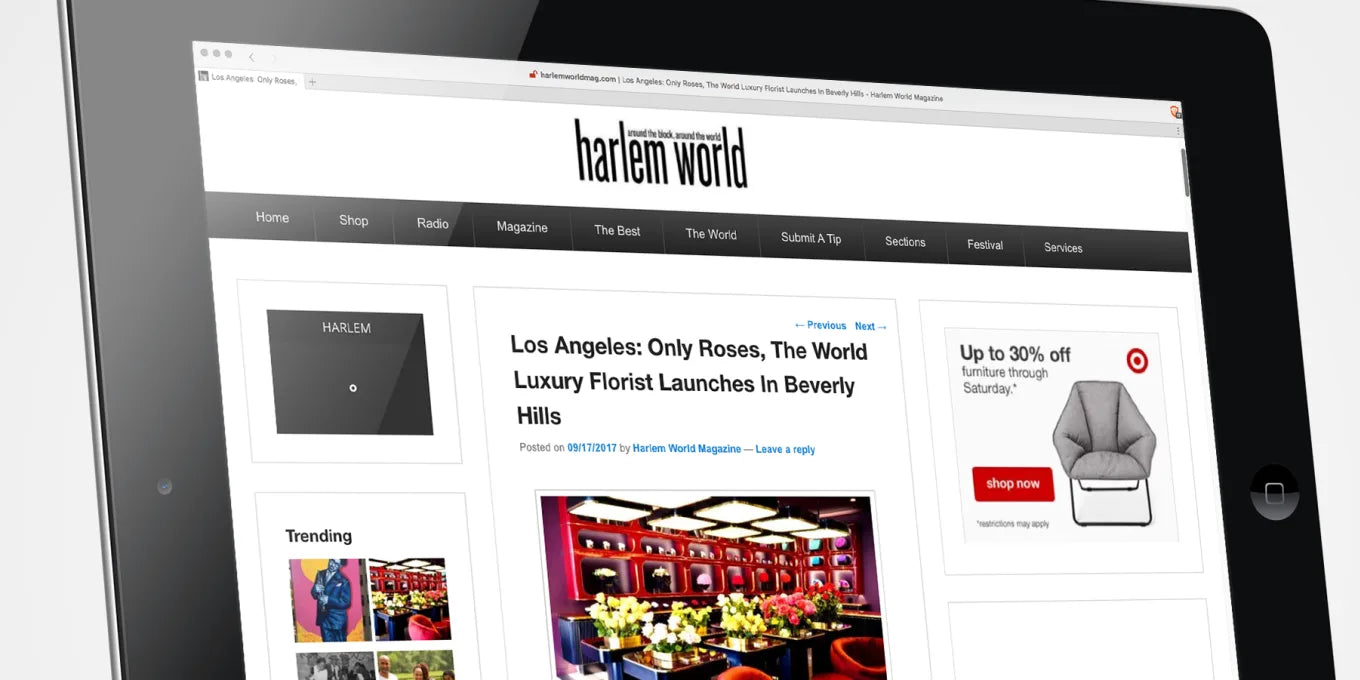Go to the Previous article link
The image size is (1360, 680).
coord(820,325)
